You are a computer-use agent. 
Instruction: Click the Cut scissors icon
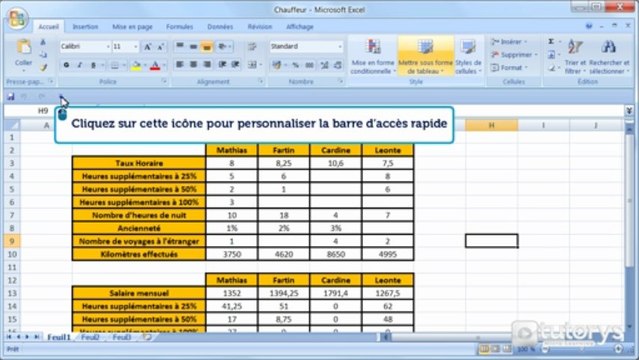tap(43, 42)
